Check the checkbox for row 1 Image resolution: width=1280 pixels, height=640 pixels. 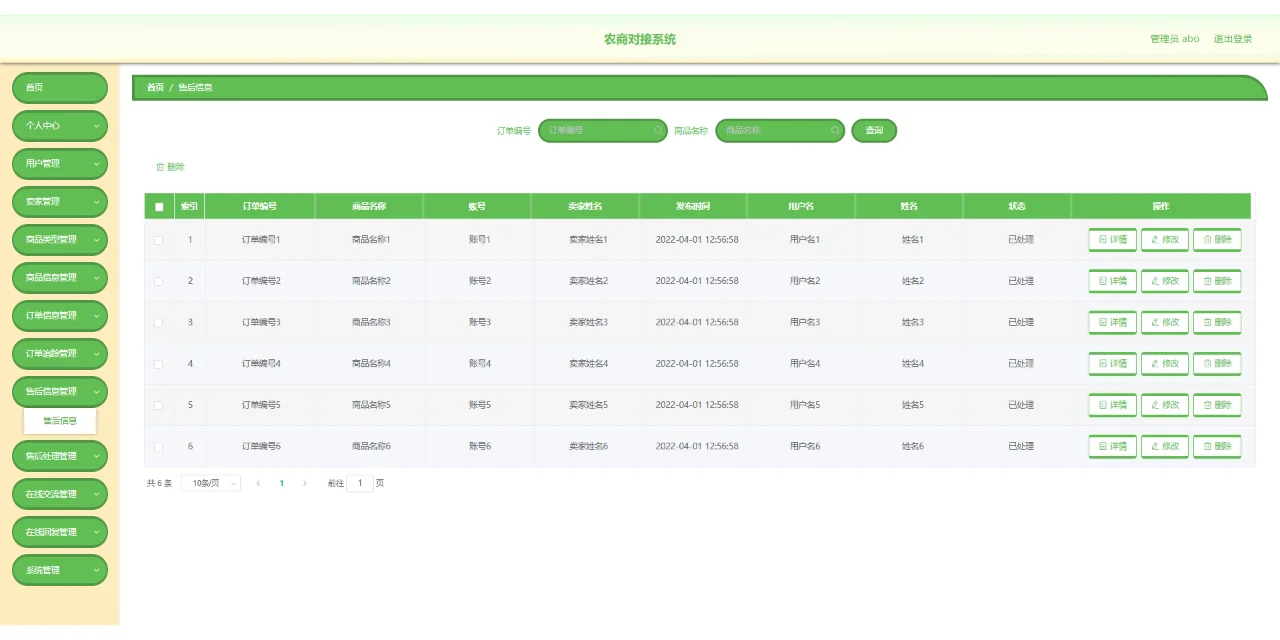(157, 239)
